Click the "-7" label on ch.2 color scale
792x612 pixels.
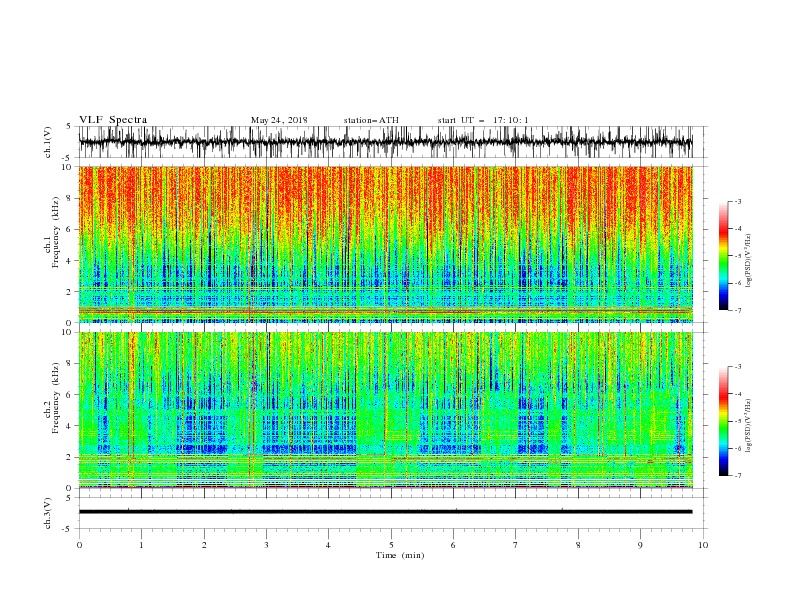pos(737,475)
